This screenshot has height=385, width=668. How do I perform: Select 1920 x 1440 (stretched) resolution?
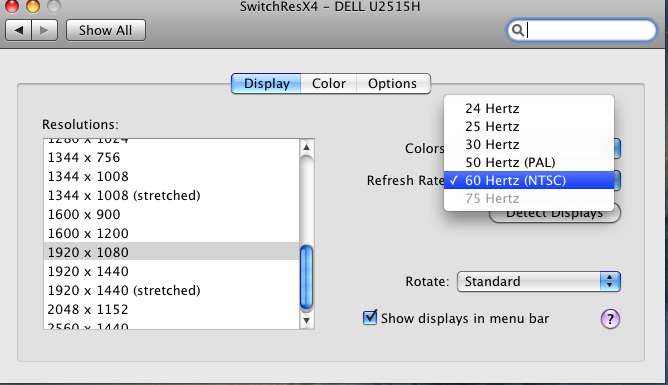172,290
